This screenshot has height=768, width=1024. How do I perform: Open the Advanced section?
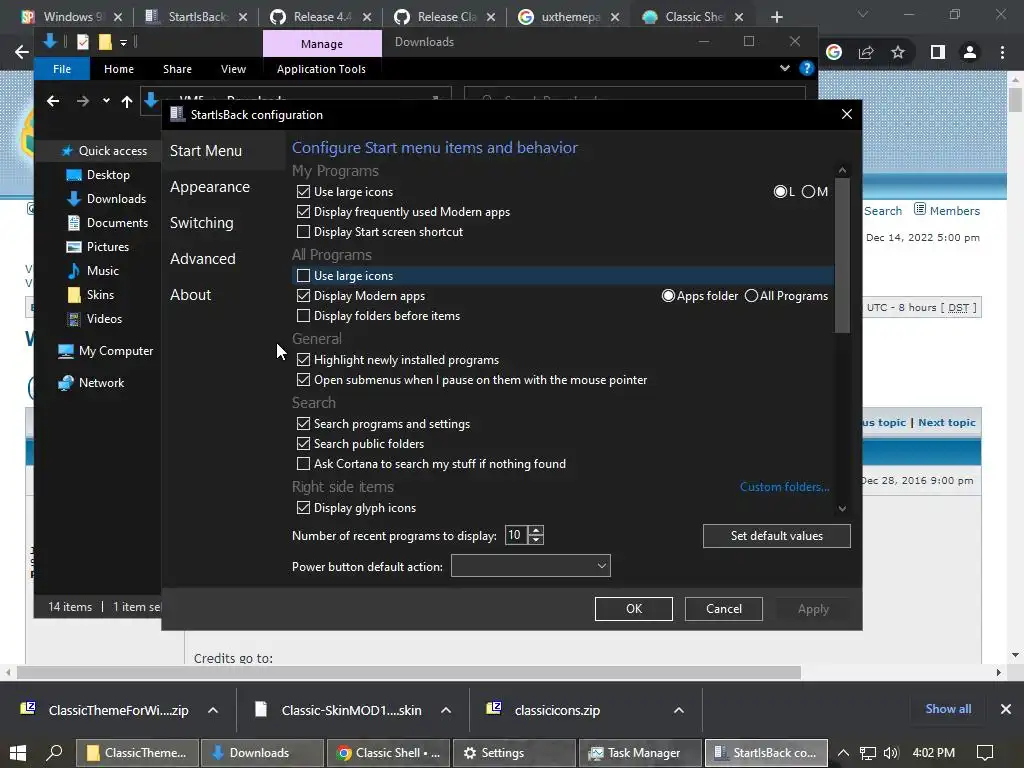click(x=202, y=259)
